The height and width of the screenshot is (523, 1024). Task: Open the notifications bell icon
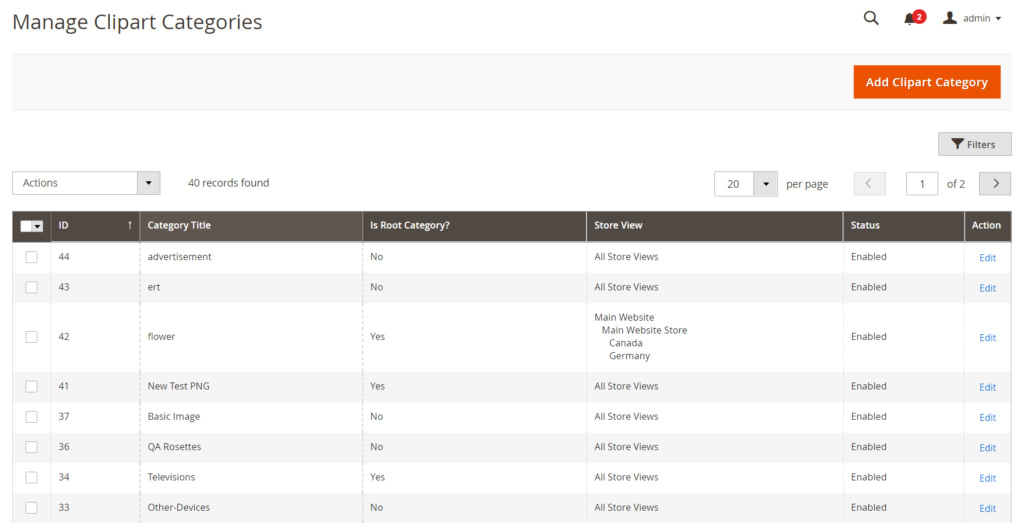point(910,19)
